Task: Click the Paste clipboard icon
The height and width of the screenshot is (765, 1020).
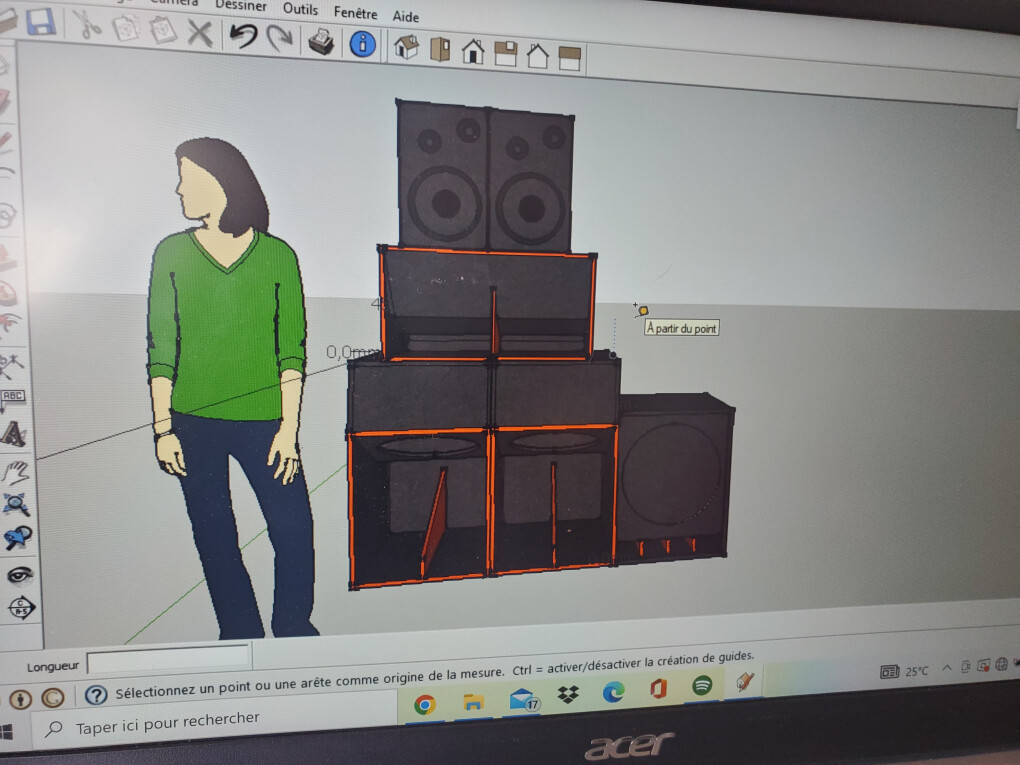Action: [162, 30]
